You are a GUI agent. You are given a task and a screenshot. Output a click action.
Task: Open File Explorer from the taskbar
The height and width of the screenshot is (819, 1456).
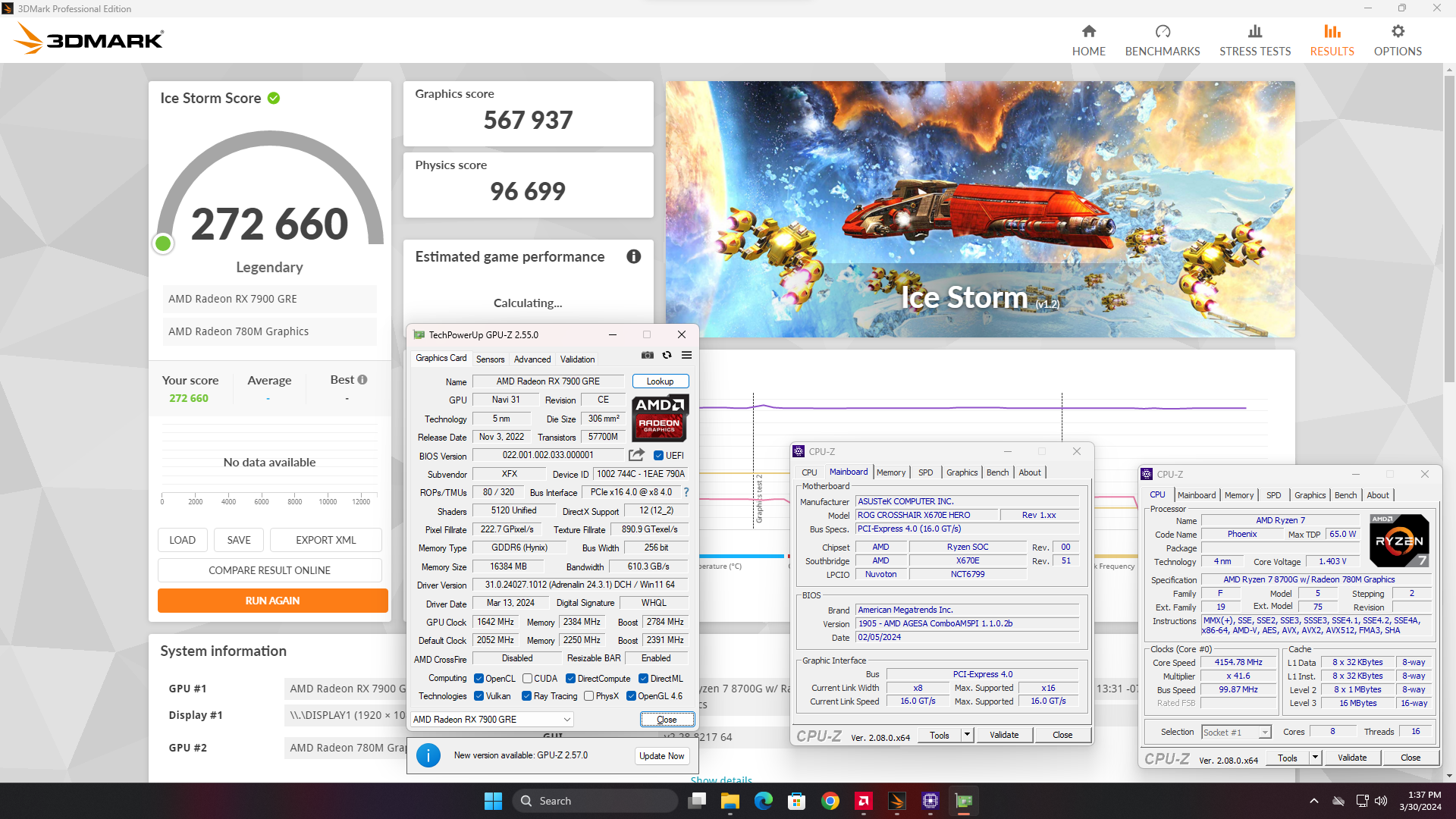(730, 801)
